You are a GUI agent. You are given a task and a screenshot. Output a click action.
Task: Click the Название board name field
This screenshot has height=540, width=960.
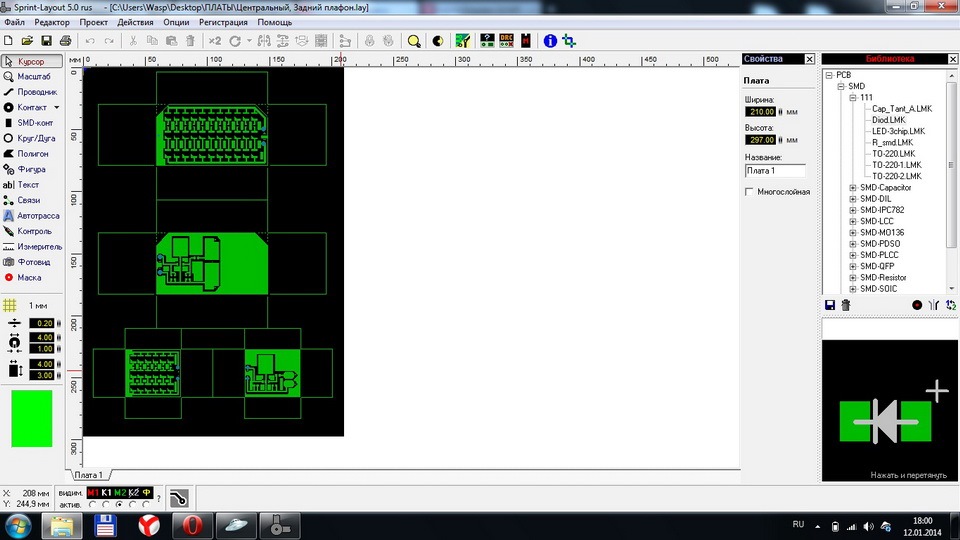775,171
